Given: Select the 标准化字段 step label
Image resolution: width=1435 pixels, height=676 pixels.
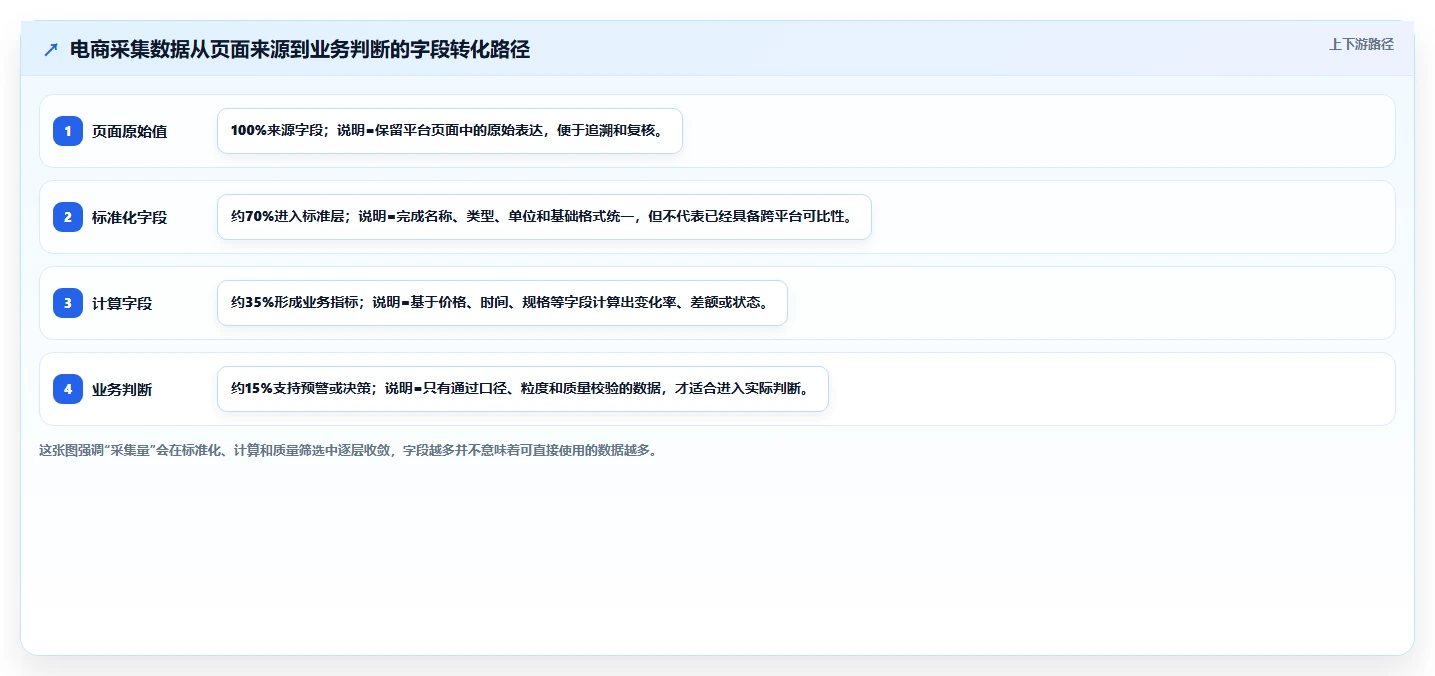Looking at the screenshot, I should click(x=129, y=217).
